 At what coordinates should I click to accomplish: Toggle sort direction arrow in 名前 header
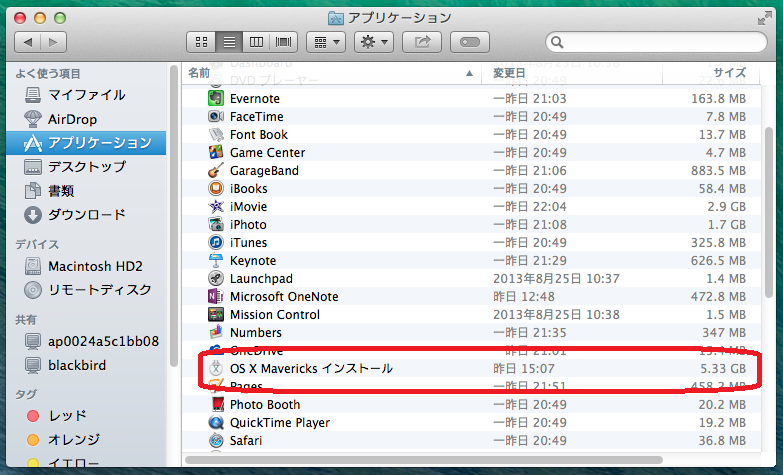(469, 73)
